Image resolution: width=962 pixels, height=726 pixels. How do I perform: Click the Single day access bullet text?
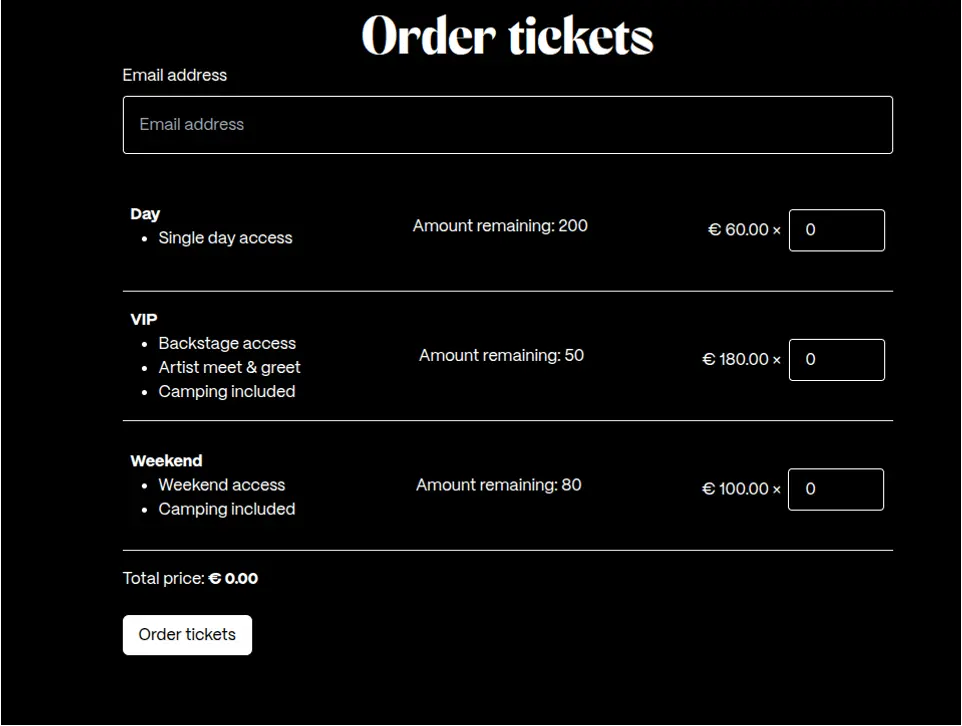tap(225, 238)
